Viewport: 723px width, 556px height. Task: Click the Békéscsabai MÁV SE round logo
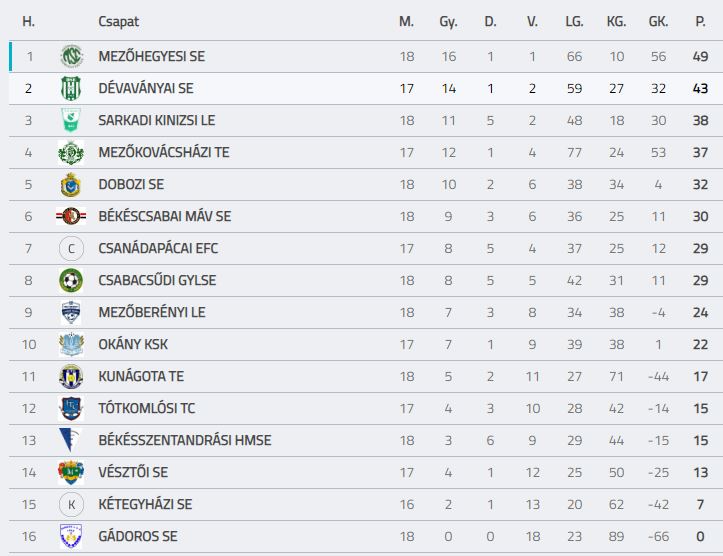click(x=71, y=216)
